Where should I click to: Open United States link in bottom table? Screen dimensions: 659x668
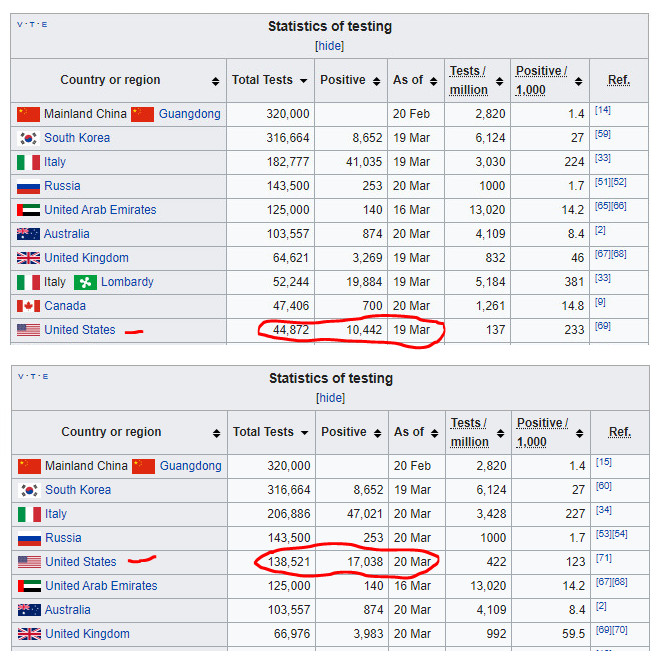click(x=81, y=562)
